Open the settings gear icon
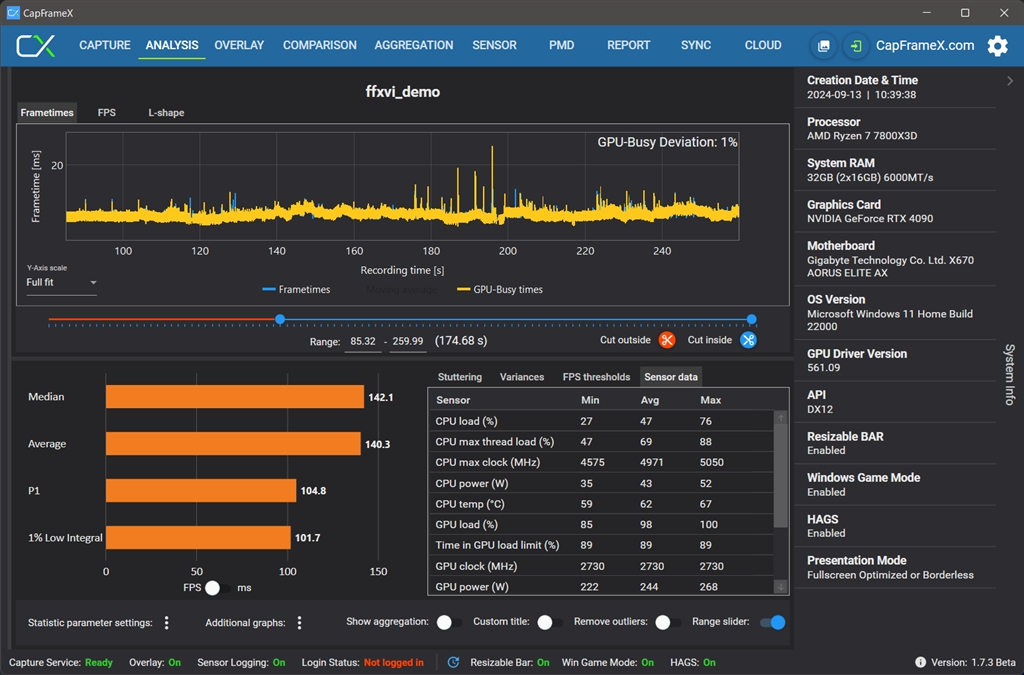1024x675 pixels. point(997,46)
